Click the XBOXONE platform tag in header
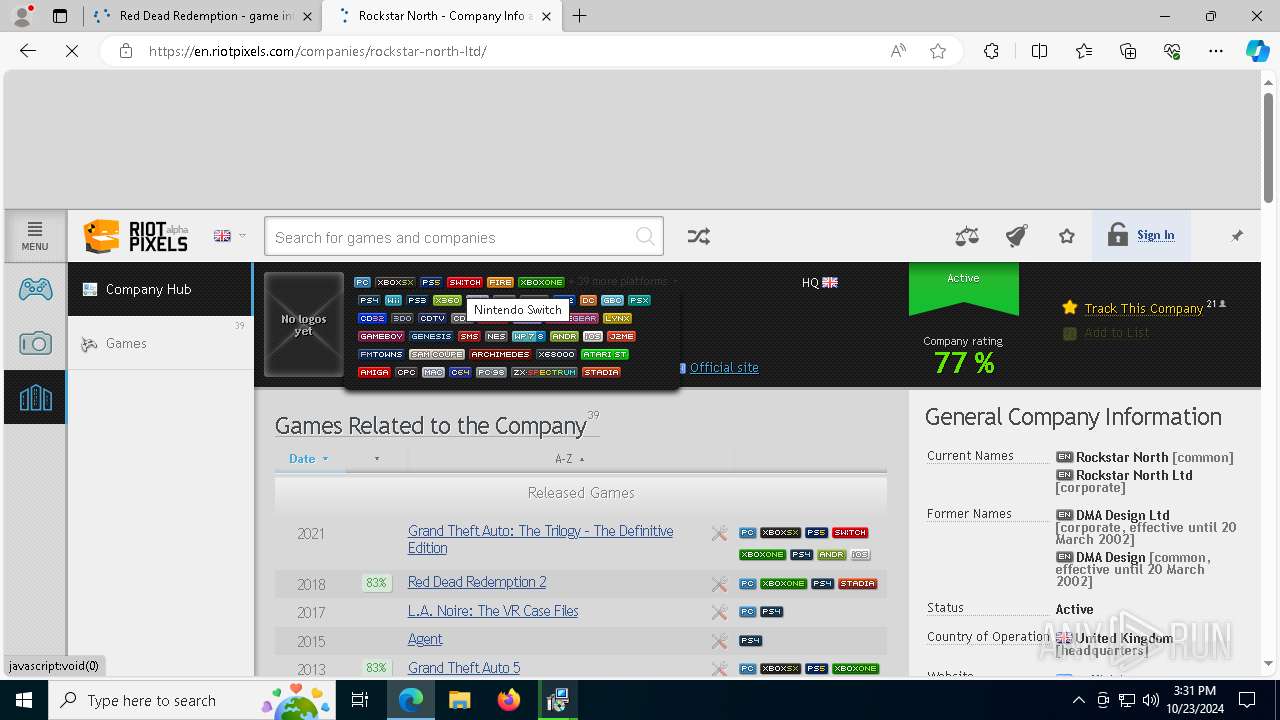 point(541,282)
